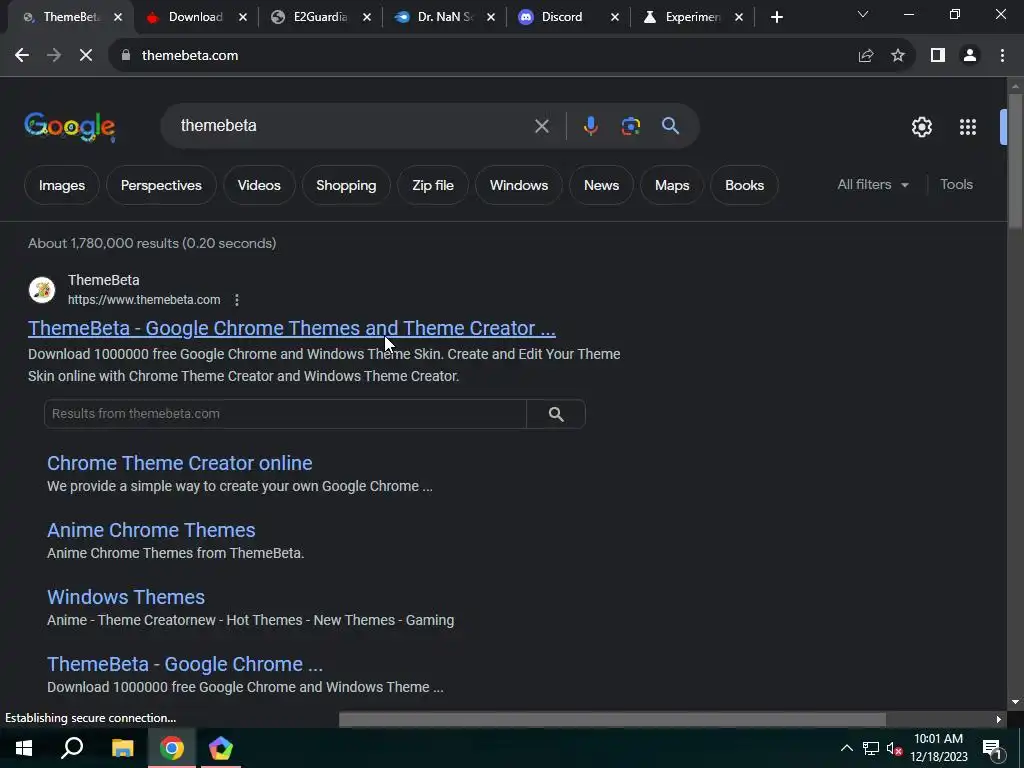Clear the Google search box text
Screen dimensions: 1024x768
pos(541,126)
